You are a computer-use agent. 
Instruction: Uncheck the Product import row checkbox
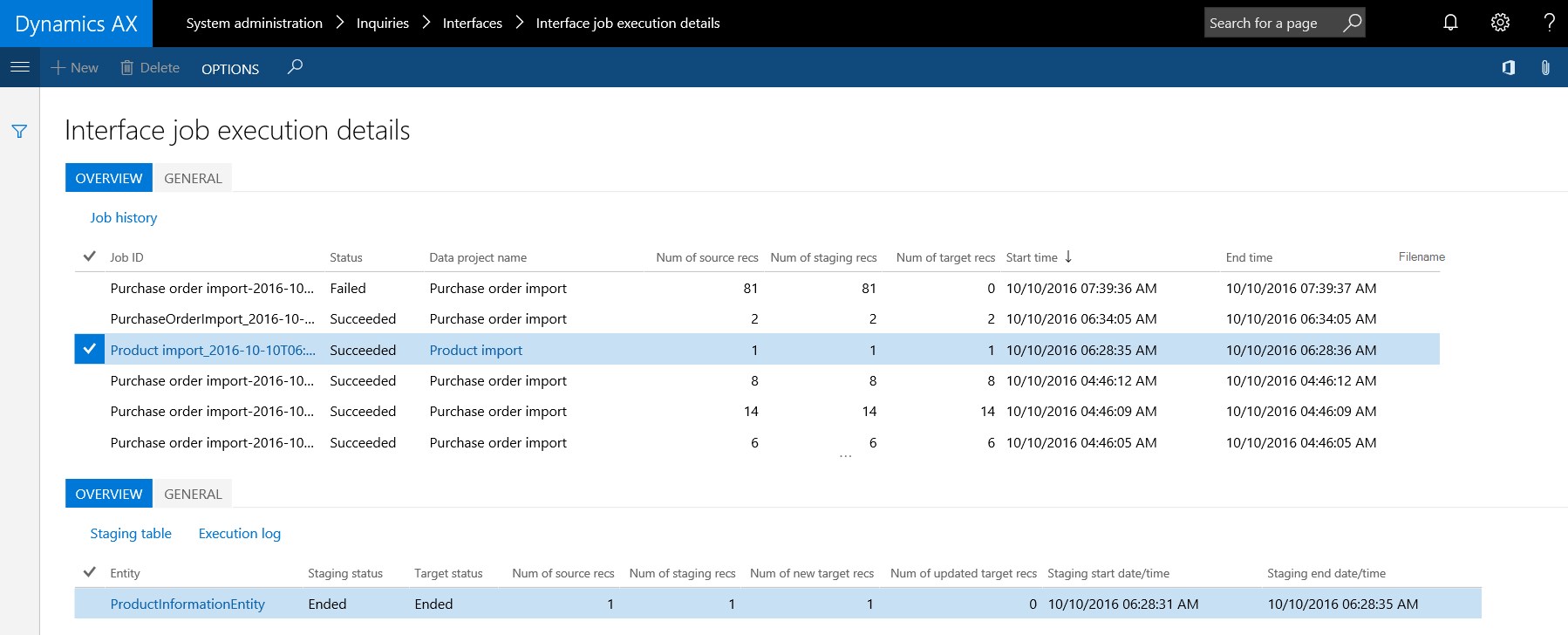pyautogui.click(x=89, y=350)
